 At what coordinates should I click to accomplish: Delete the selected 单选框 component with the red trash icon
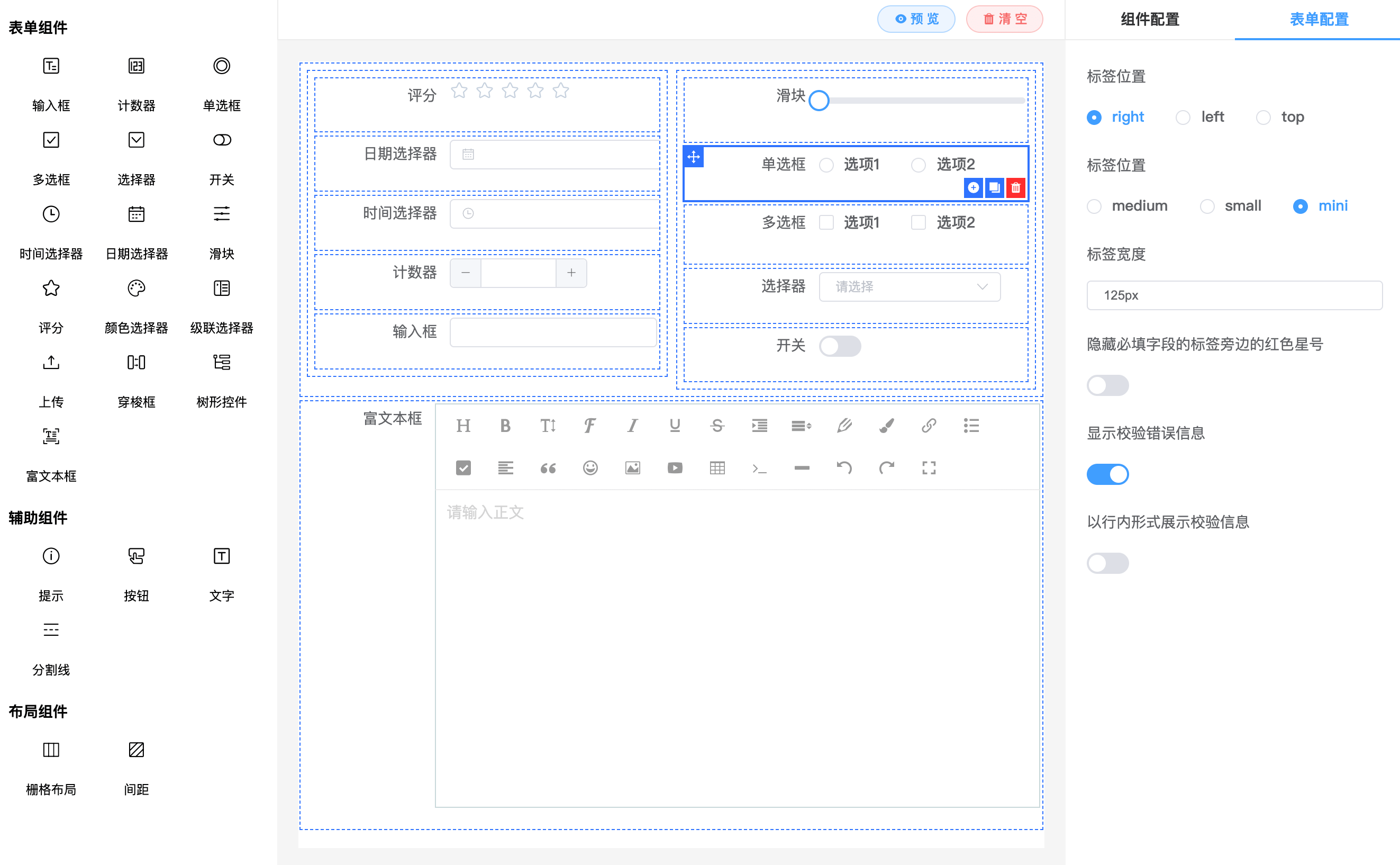(1015, 187)
